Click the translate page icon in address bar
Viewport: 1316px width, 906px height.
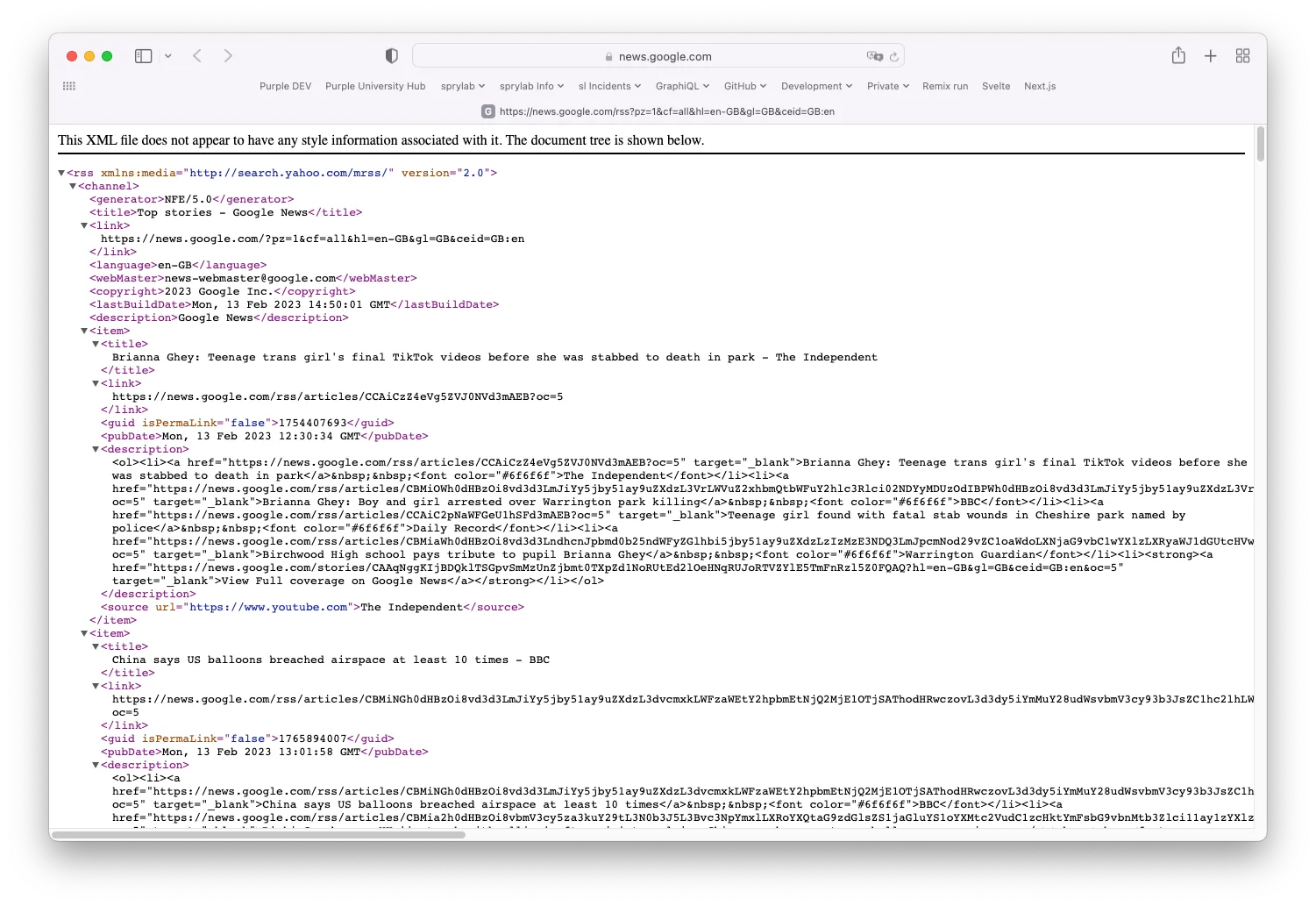(874, 56)
